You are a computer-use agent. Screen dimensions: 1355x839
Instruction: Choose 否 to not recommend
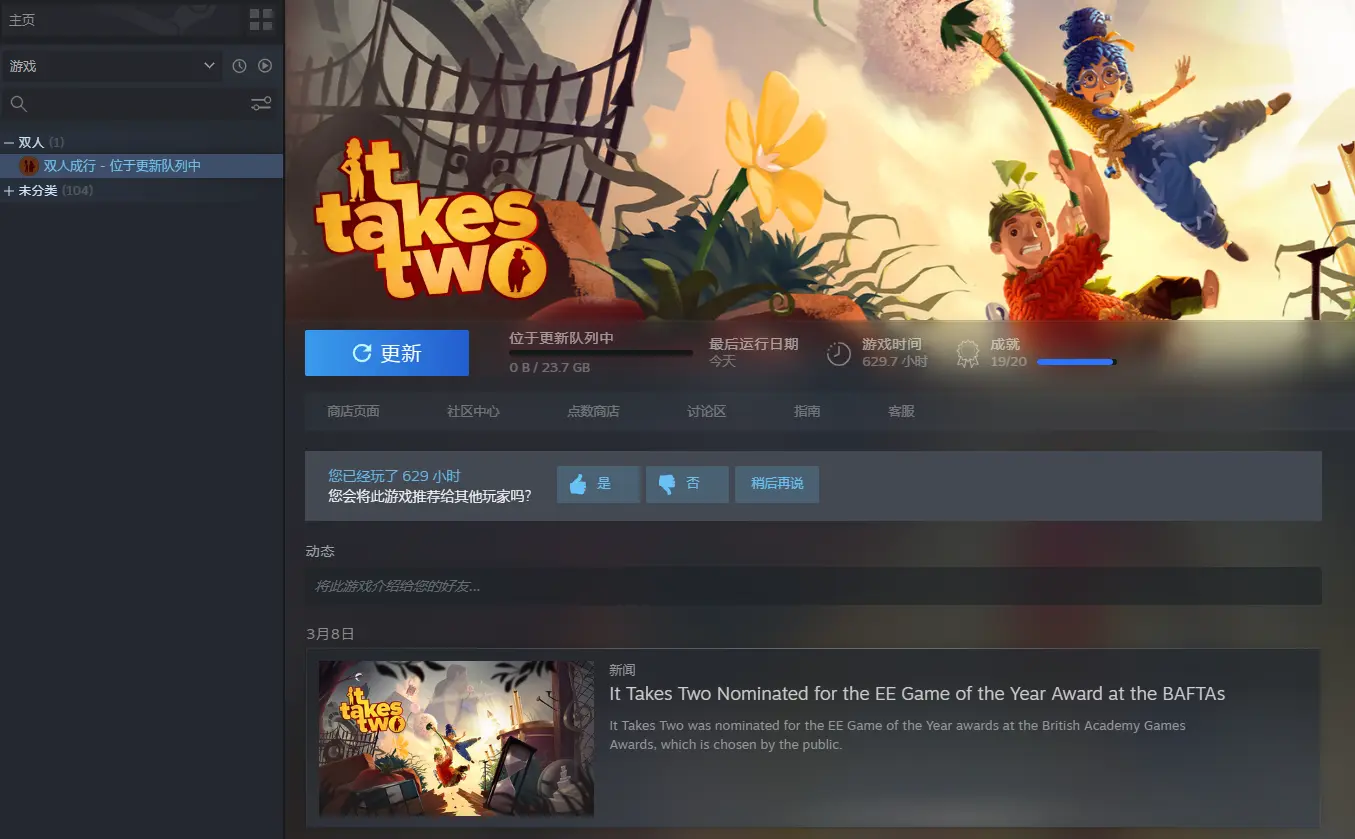pyautogui.click(x=687, y=484)
